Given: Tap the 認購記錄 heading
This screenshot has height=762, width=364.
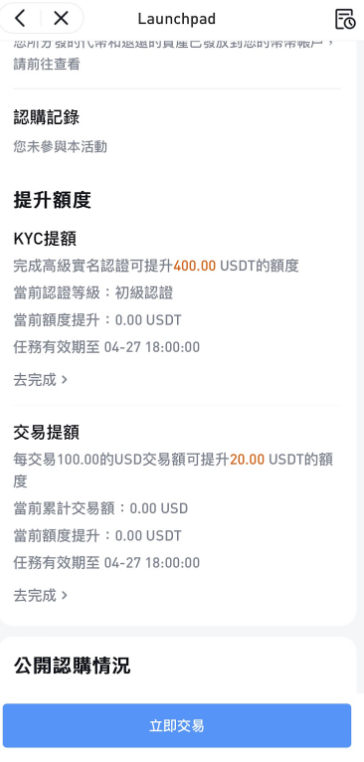Looking at the screenshot, I should (x=46, y=117).
